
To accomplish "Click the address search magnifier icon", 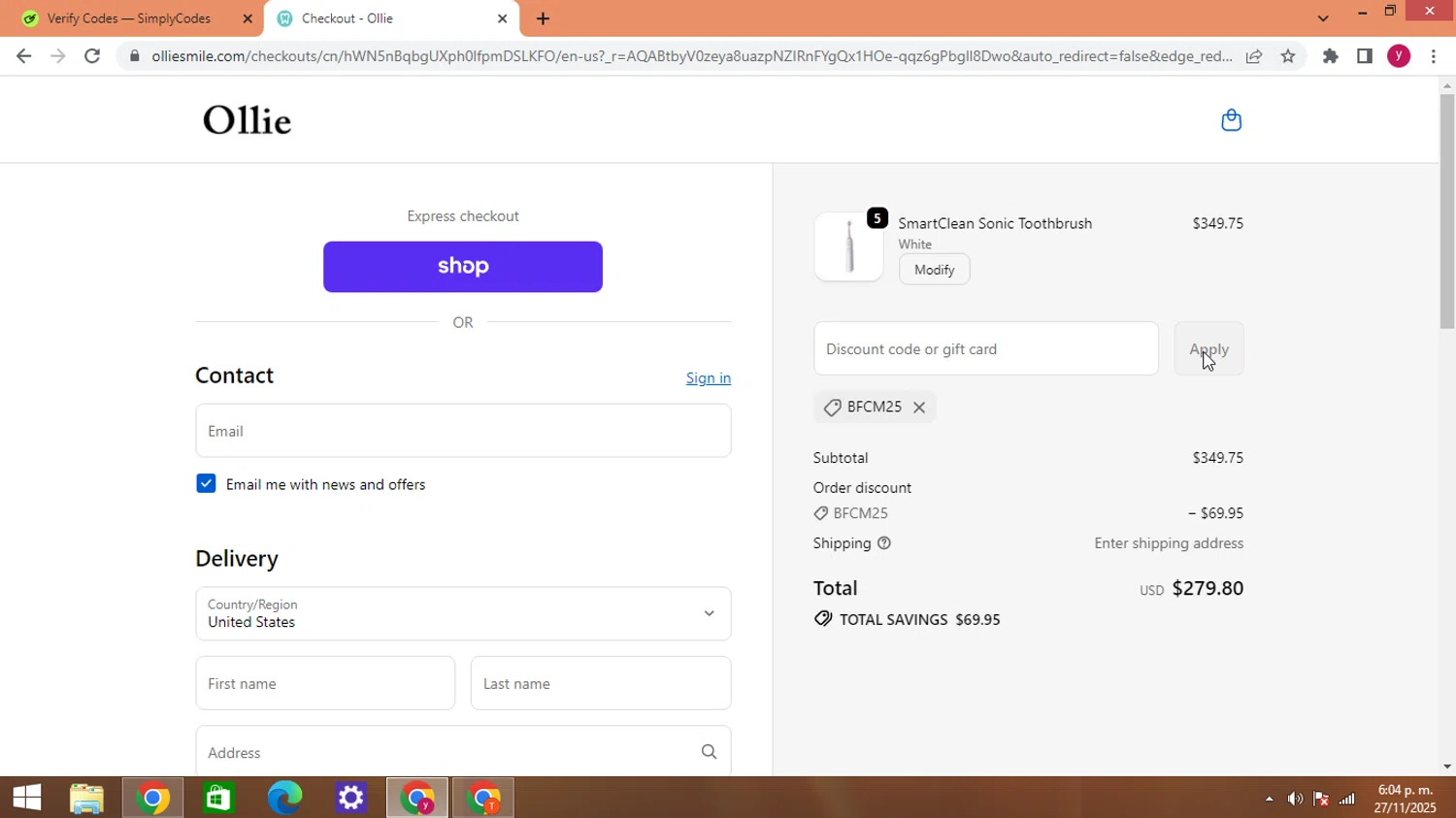I will [709, 752].
